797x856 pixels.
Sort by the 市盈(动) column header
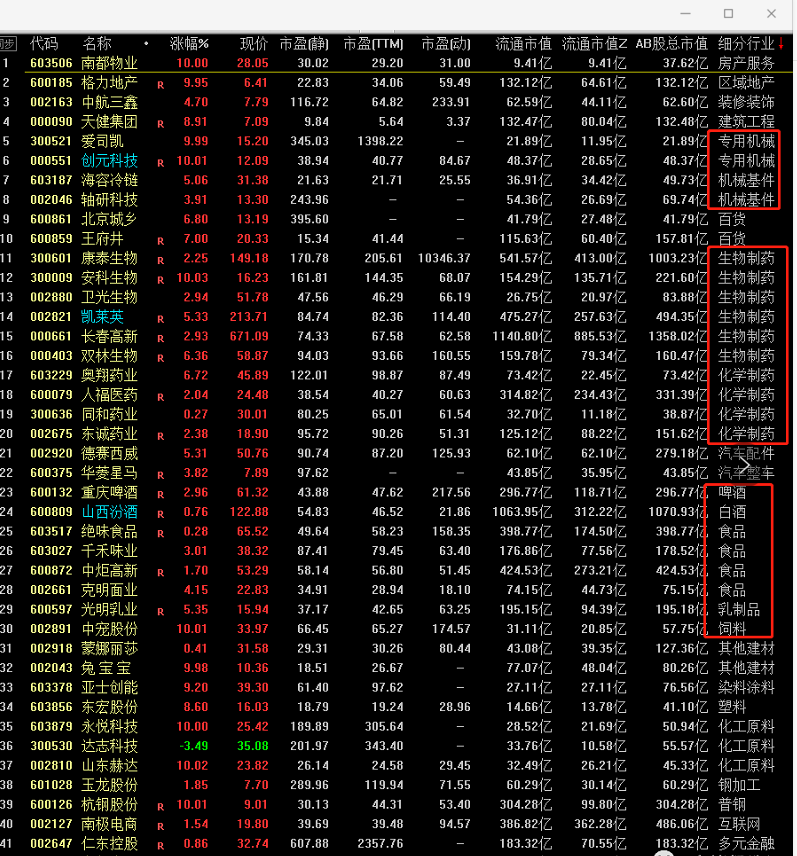pyautogui.click(x=446, y=44)
